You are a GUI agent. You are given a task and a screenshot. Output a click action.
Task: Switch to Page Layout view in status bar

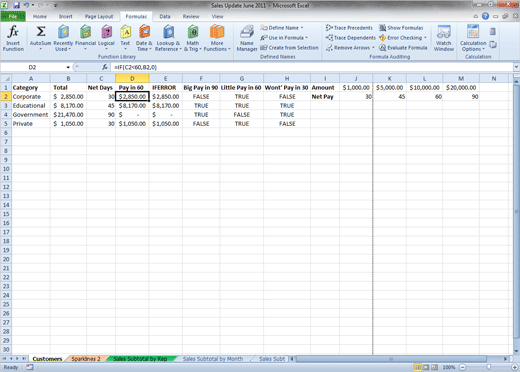426,367
